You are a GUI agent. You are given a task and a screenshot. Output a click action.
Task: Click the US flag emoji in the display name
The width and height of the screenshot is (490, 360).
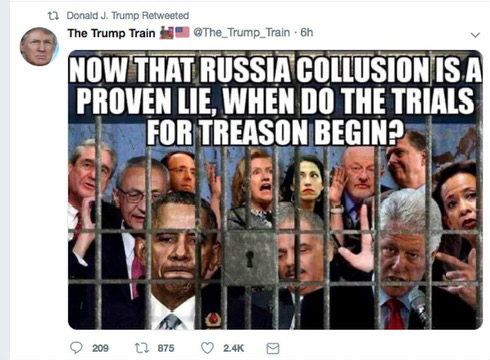(182, 32)
